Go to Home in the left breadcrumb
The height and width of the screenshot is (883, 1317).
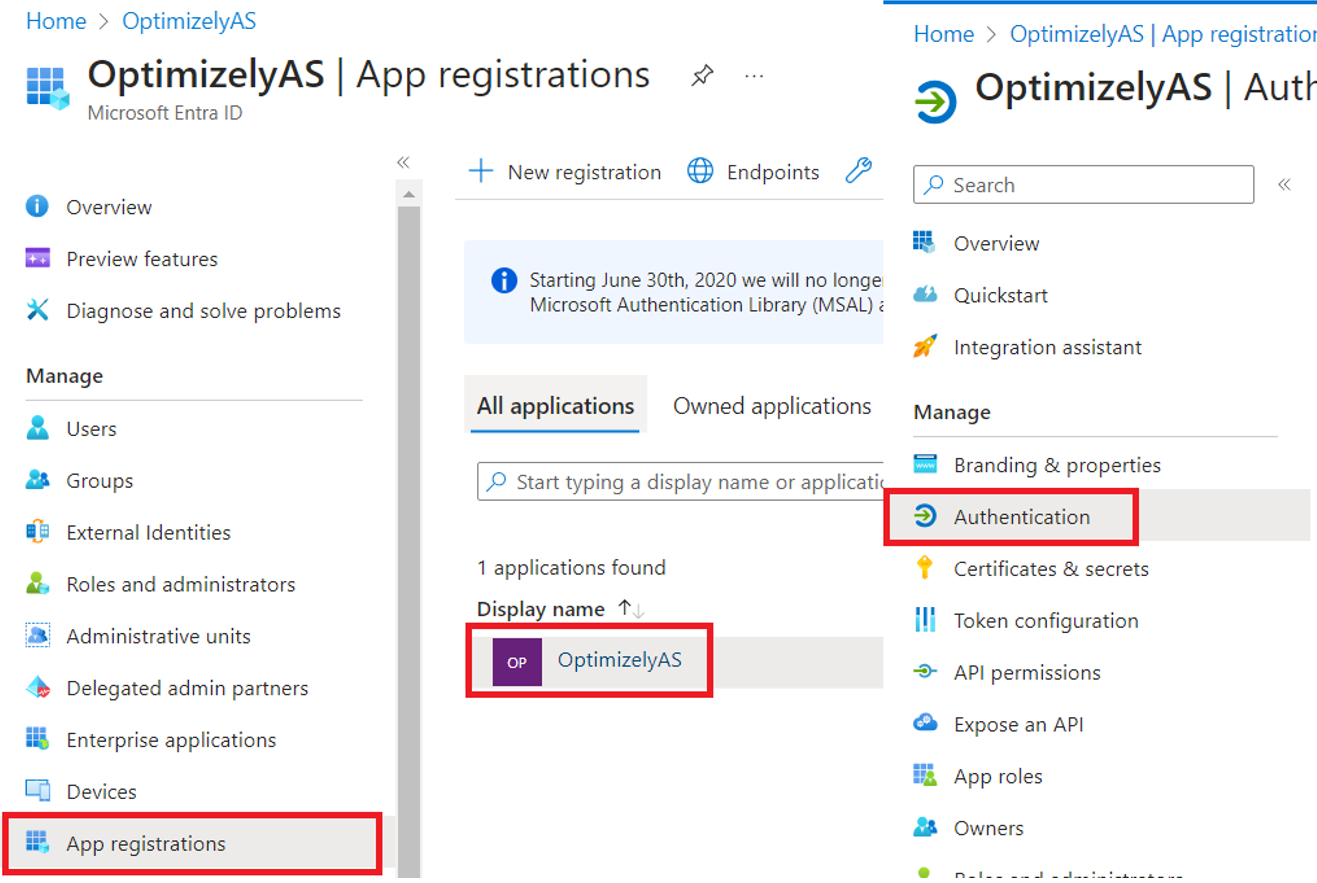coord(56,21)
